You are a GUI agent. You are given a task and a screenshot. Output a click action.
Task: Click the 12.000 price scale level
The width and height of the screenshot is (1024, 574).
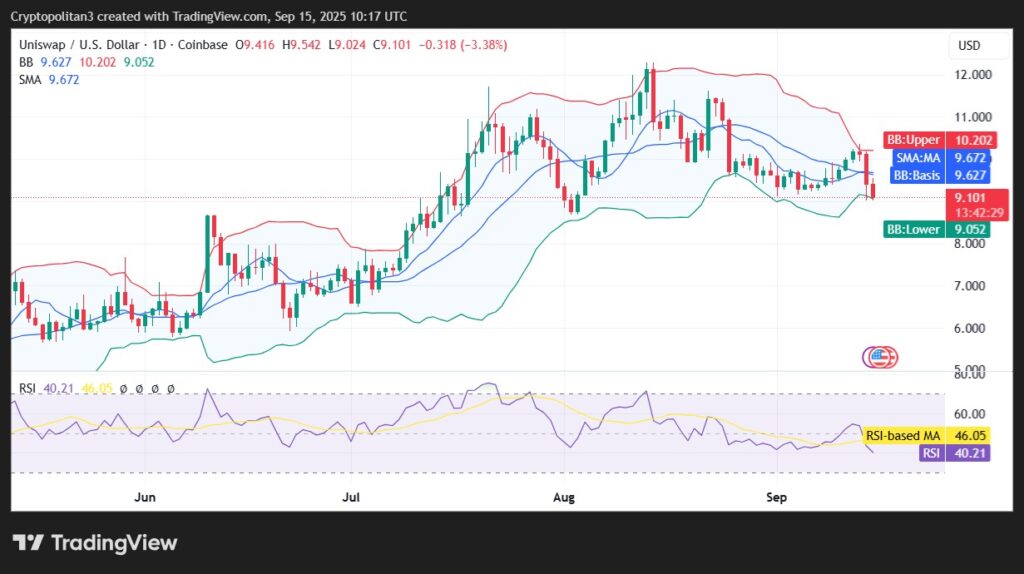(x=974, y=75)
